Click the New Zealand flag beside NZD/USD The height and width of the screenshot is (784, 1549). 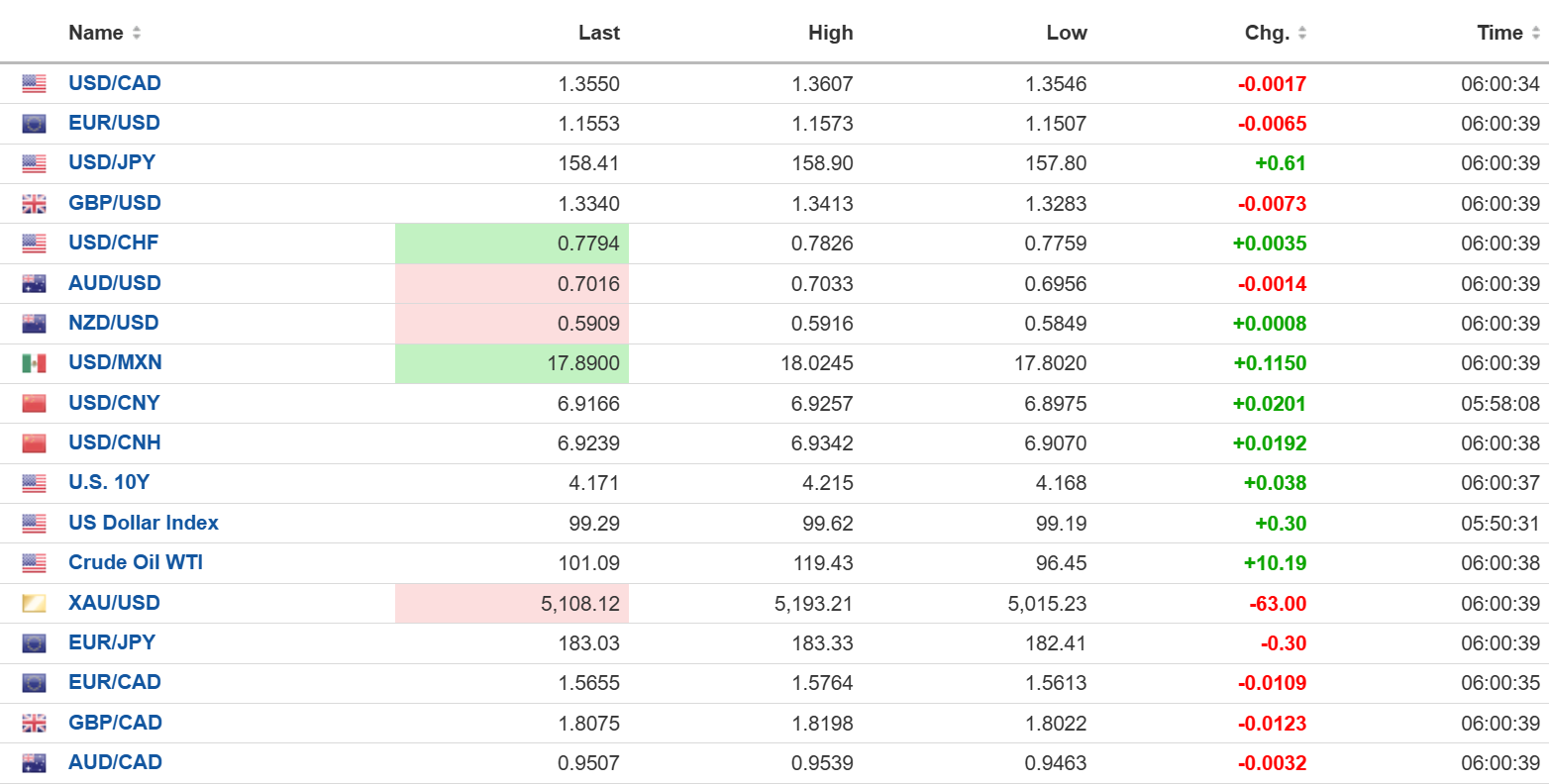coord(34,324)
